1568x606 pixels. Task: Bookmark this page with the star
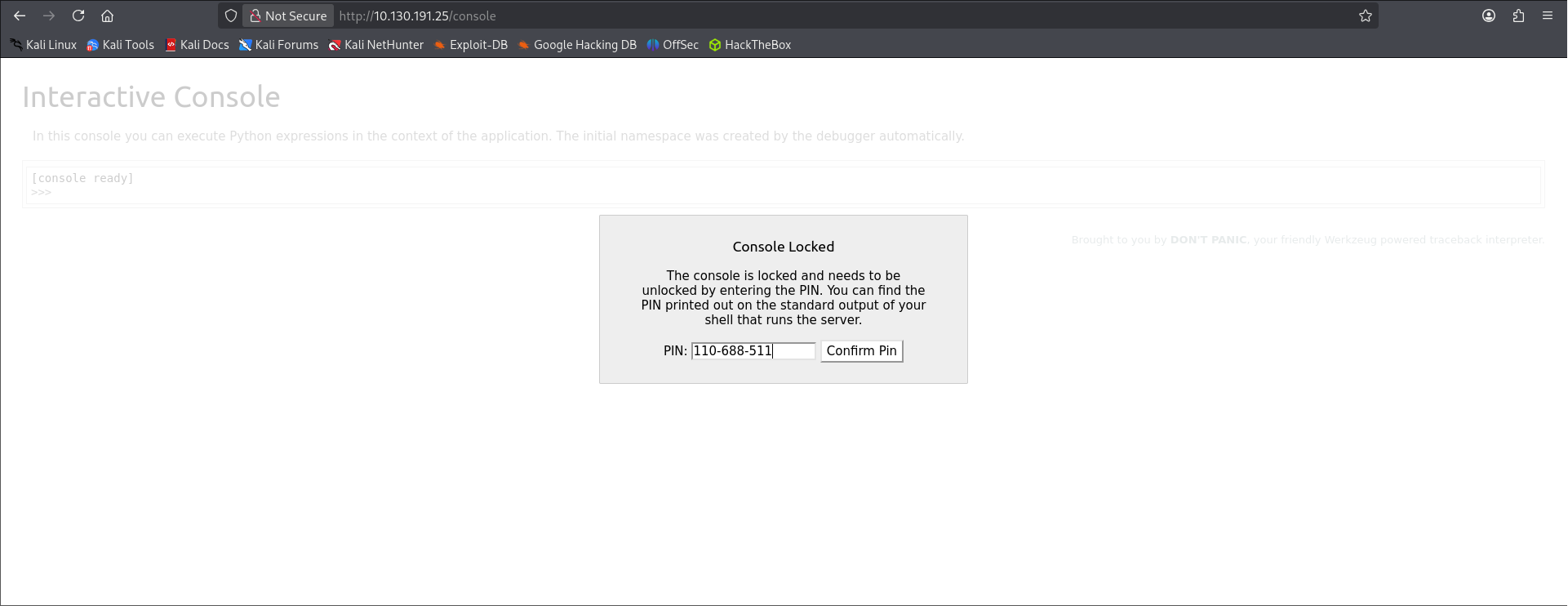pos(1365,16)
